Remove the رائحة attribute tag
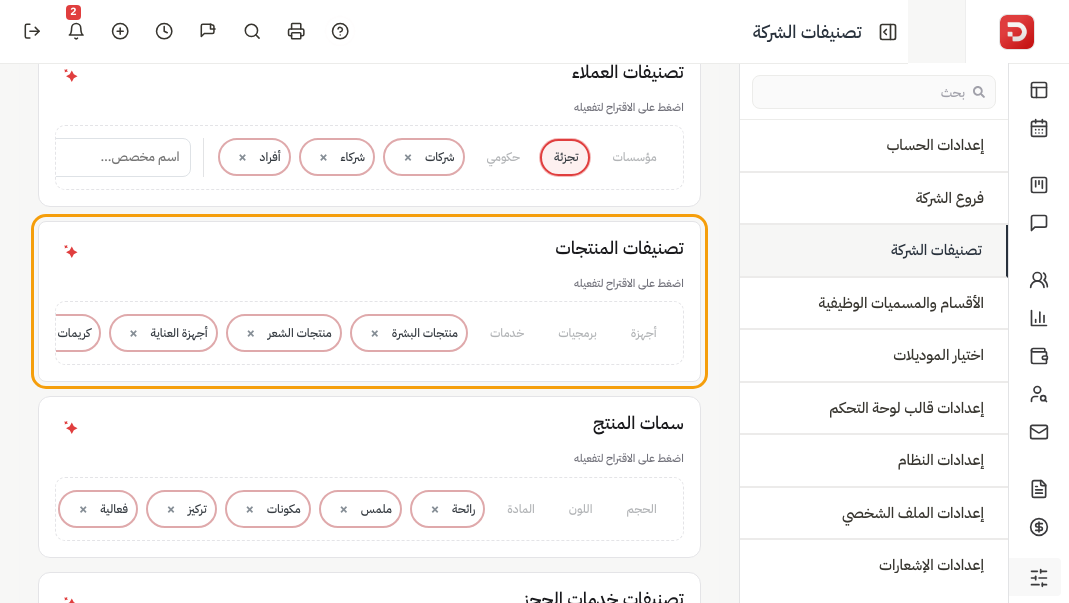This screenshot has height=603, width=1069. [x=434, y=510]
